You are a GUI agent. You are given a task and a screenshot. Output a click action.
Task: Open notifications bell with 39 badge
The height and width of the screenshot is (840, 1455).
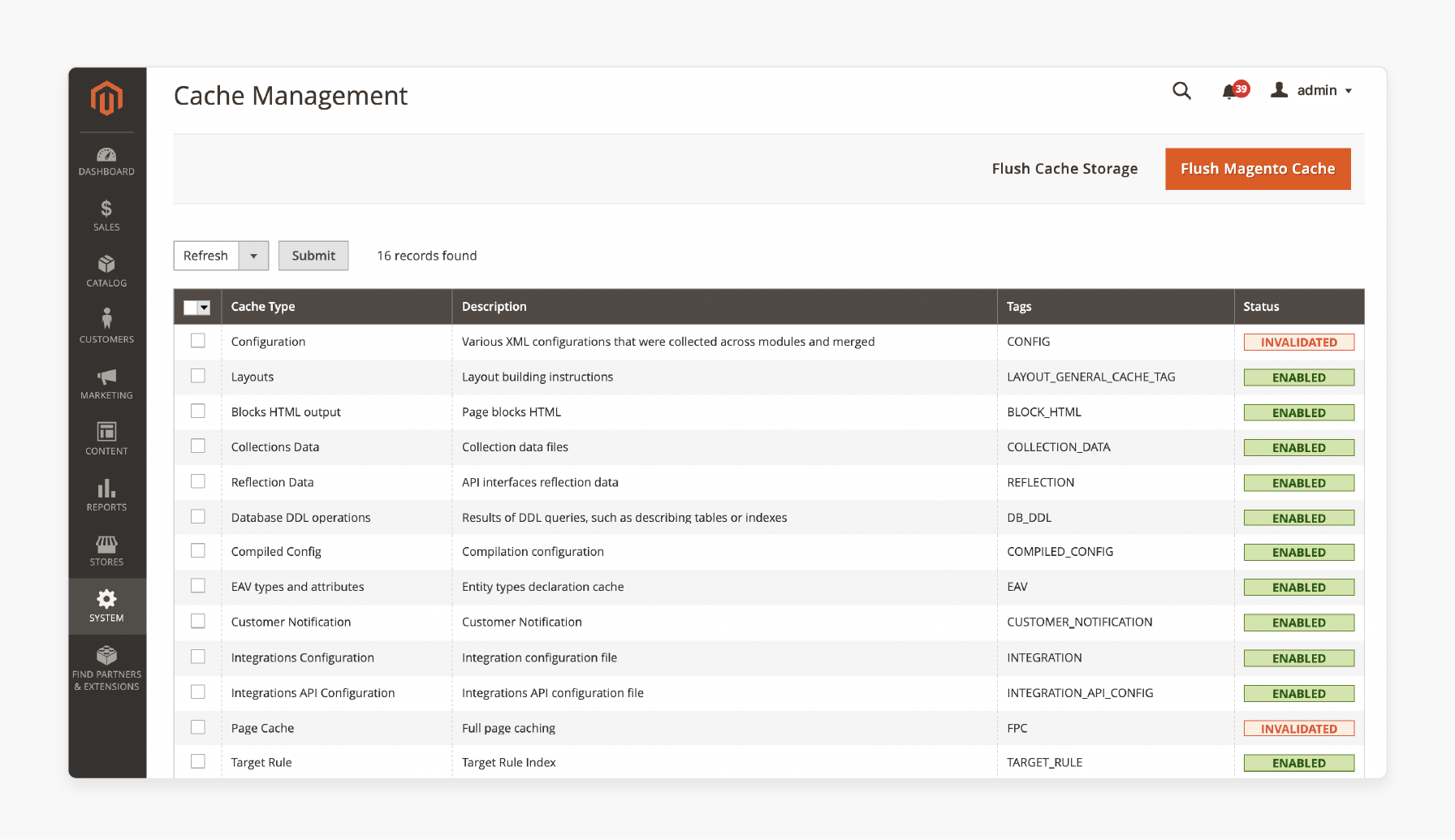tap(1234, 91)
